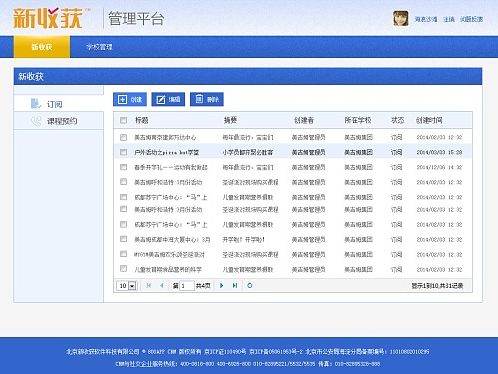Sort the table by the 摘要 column header

(230, 120)
